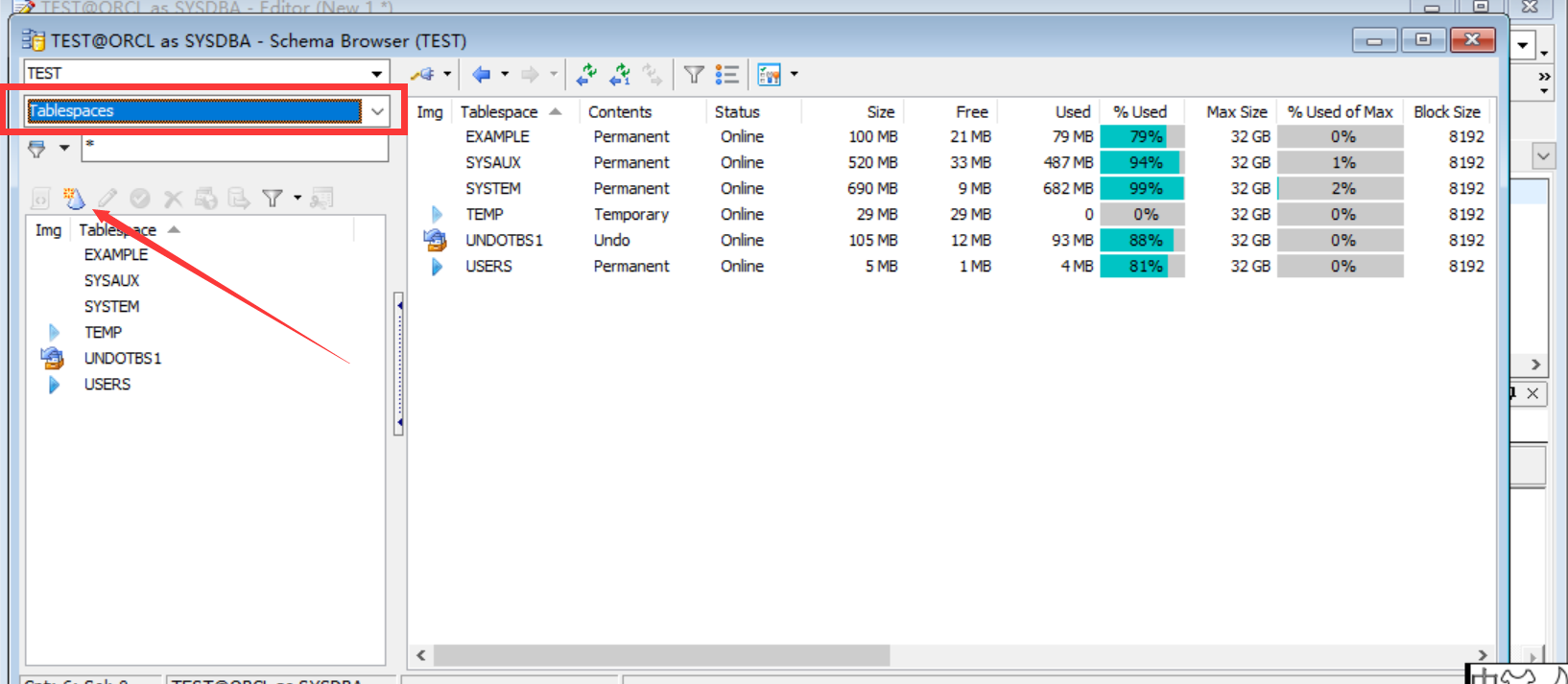1568x684 pixels.
Task: Click the 88% used bar for UNDOTBS1
Action: (1142, 241)
